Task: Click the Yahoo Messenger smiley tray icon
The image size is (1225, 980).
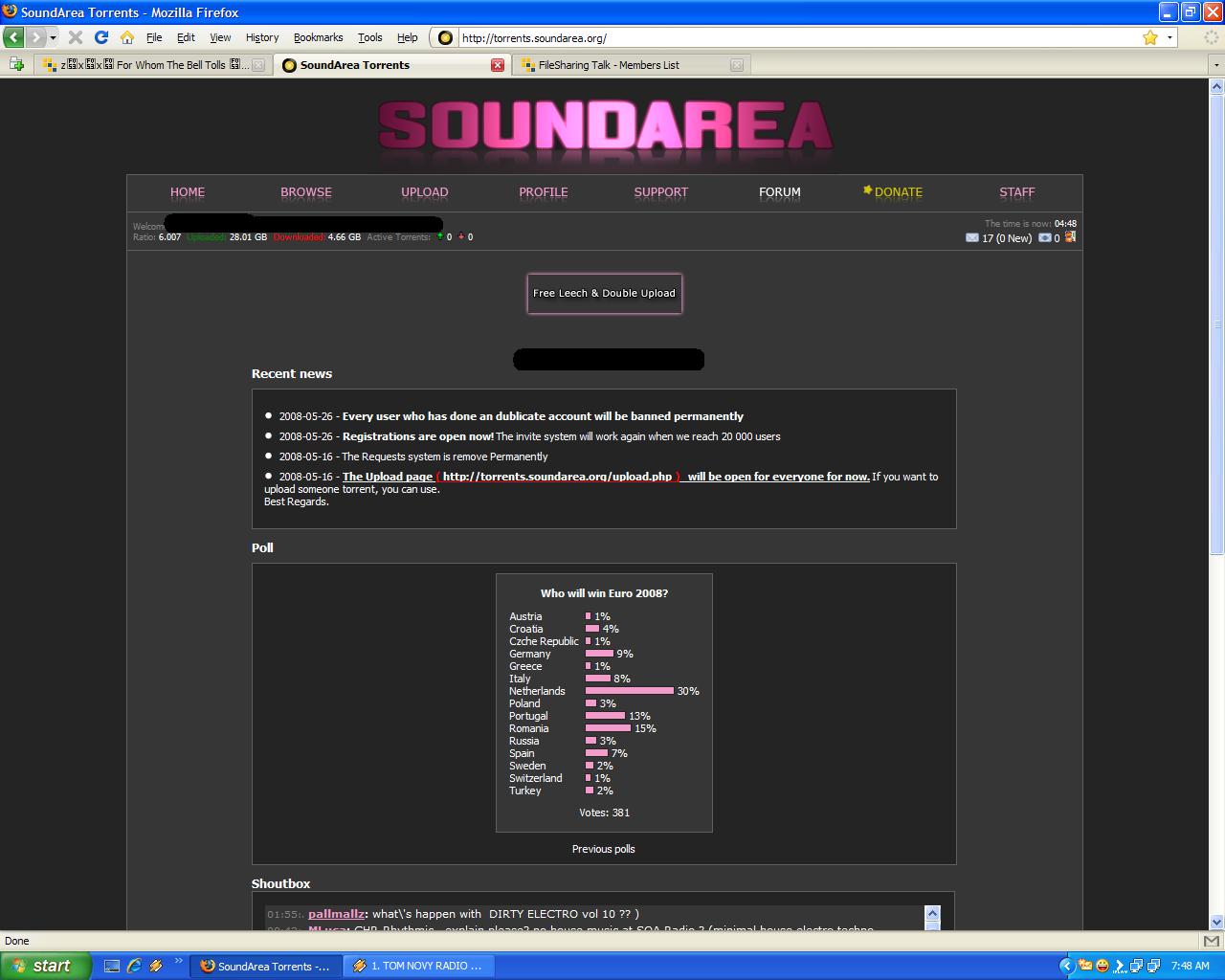Action: point(1102,966)
